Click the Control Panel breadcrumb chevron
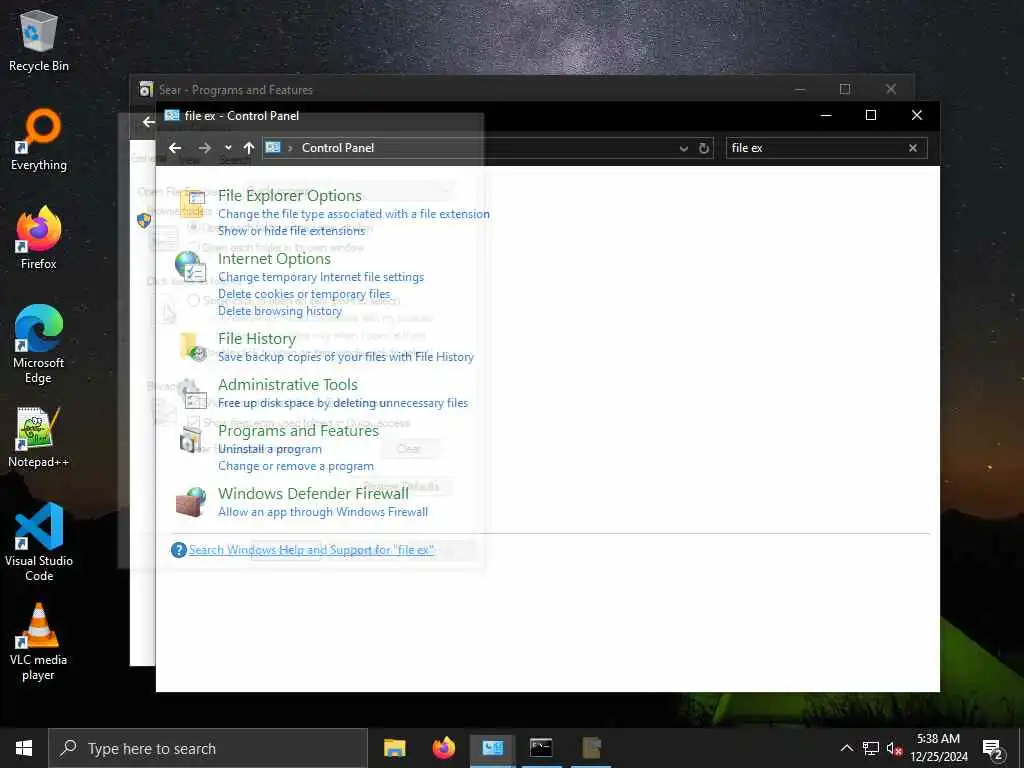 pos(290,148)
